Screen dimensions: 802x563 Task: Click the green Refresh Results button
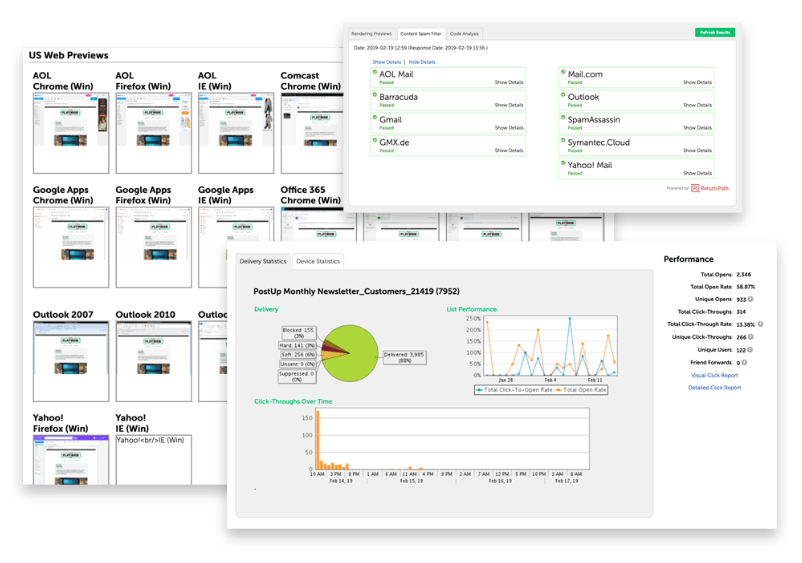715,32
